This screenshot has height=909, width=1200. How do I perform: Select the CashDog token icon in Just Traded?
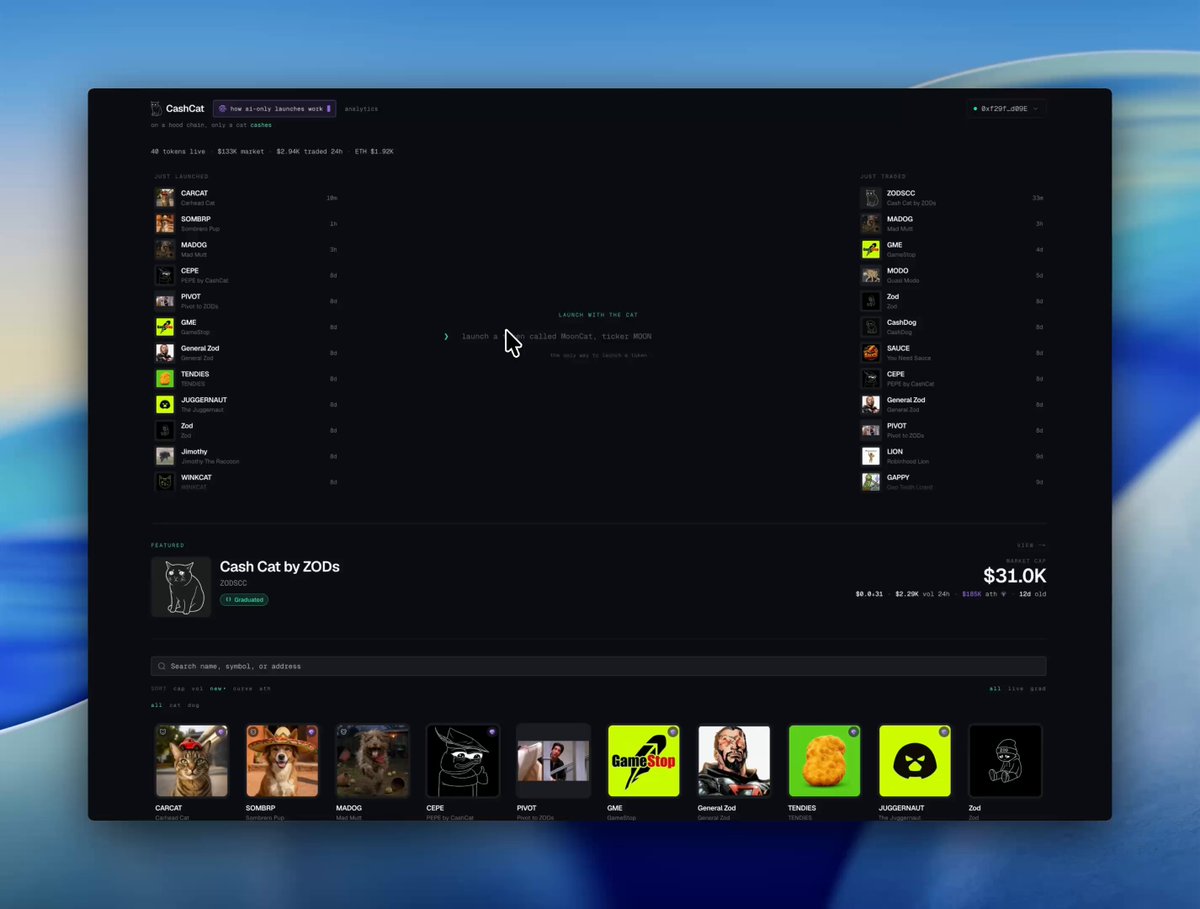click(x=871, y=327)
